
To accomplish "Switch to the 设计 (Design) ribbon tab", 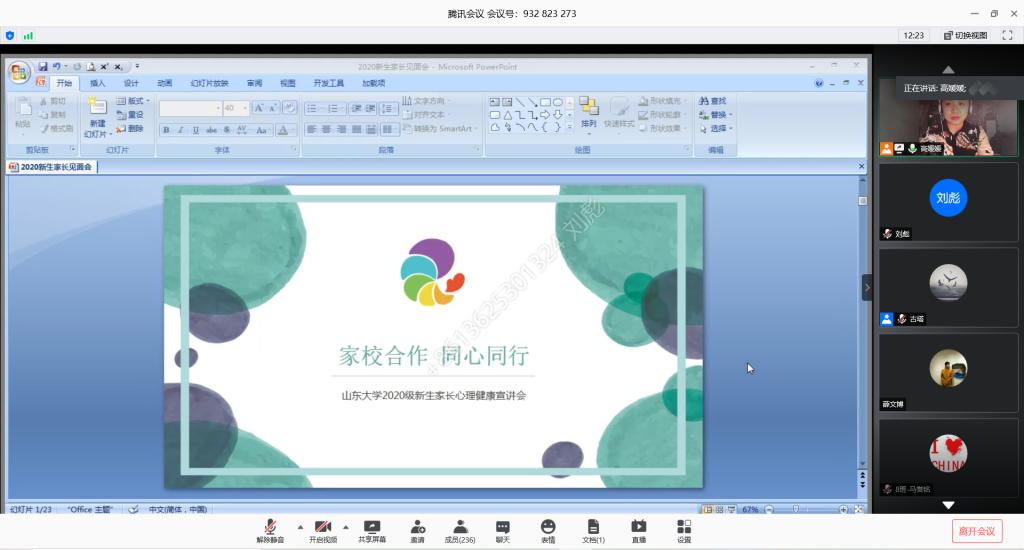I will (131, 83).
